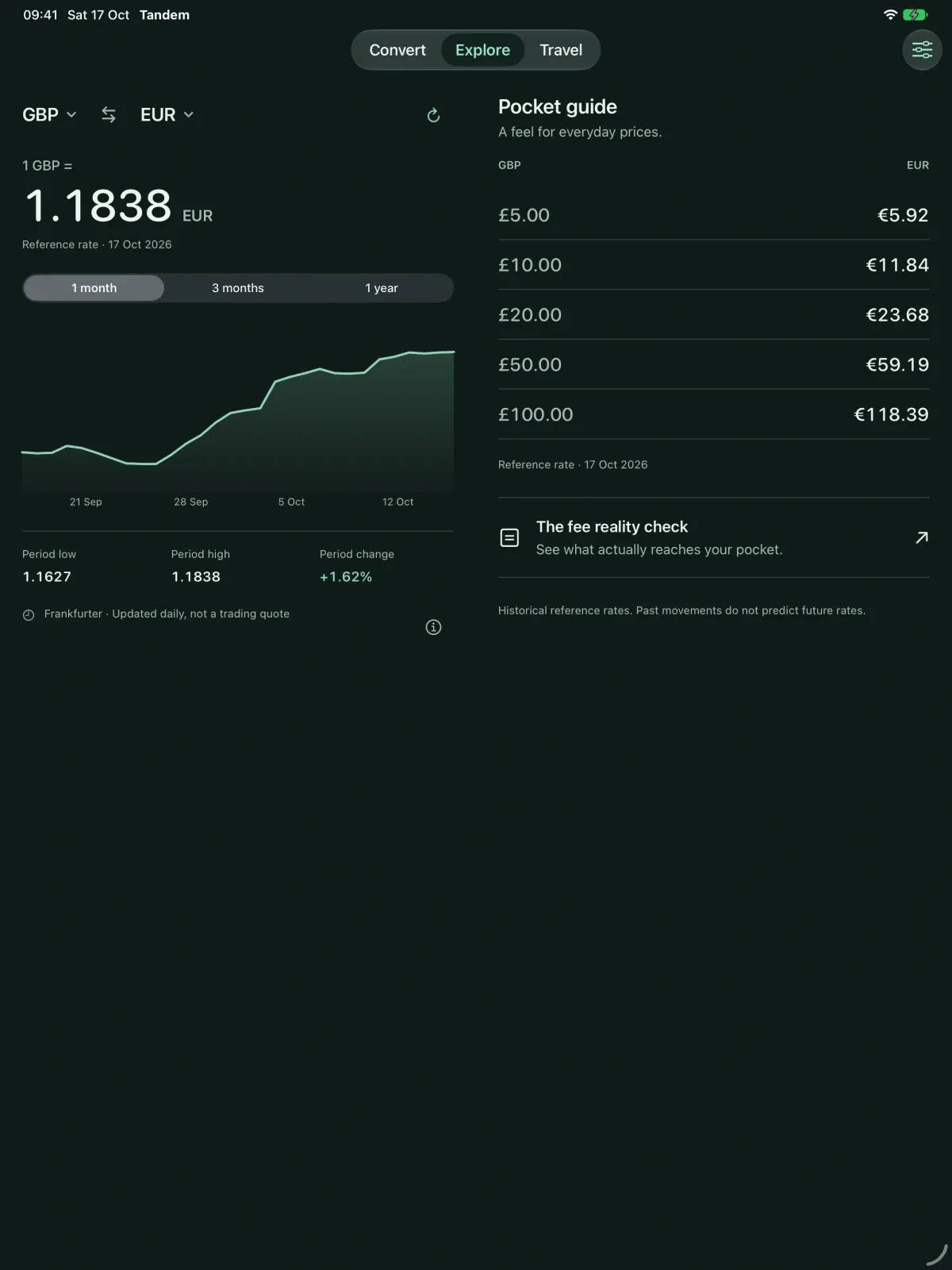Switch to the Travel tab

[x=561, y=50]
